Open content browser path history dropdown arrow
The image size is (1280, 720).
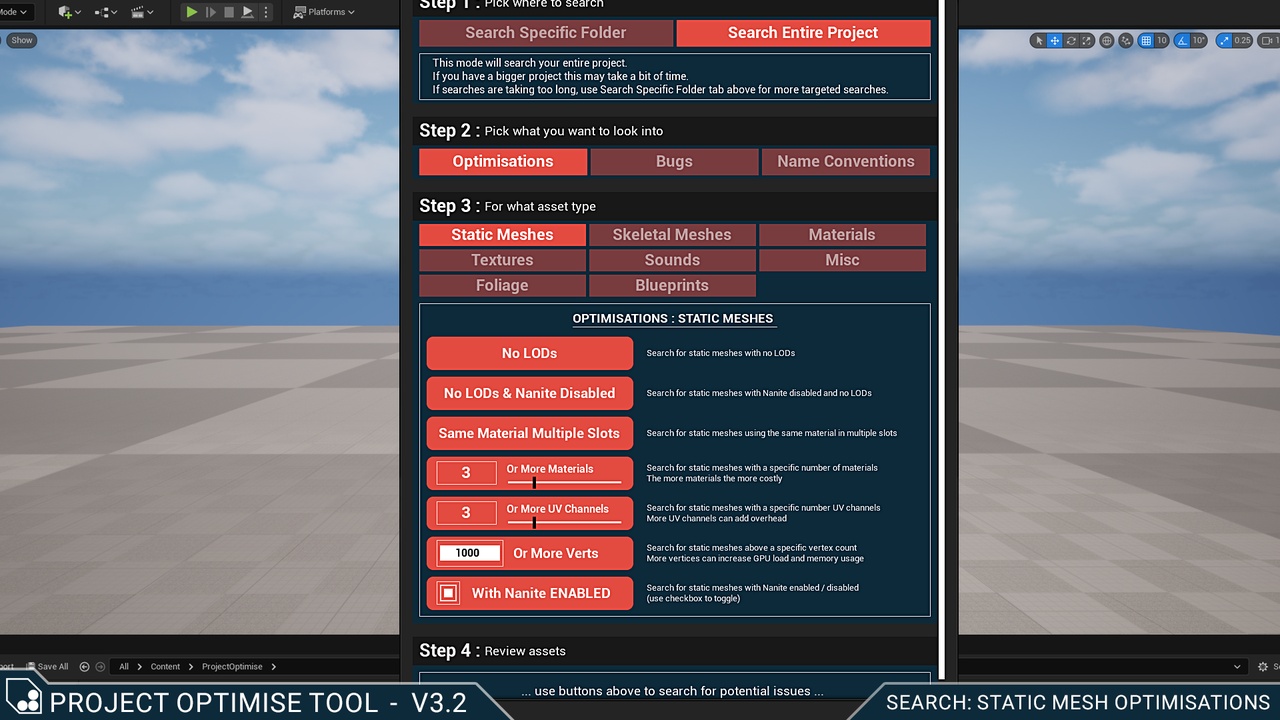coord(1237,667)
